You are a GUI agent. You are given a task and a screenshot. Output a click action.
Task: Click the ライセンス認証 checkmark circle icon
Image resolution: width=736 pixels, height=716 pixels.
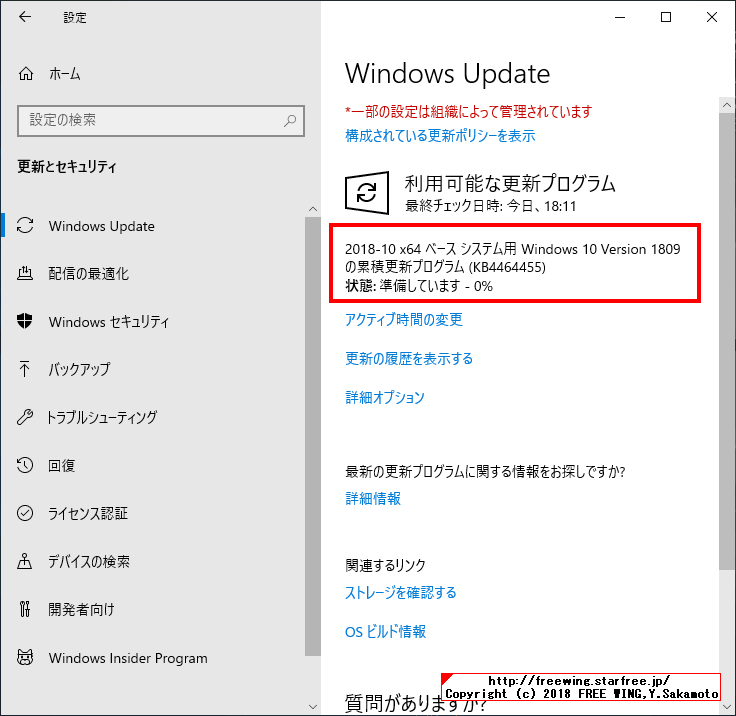(25, 513)
